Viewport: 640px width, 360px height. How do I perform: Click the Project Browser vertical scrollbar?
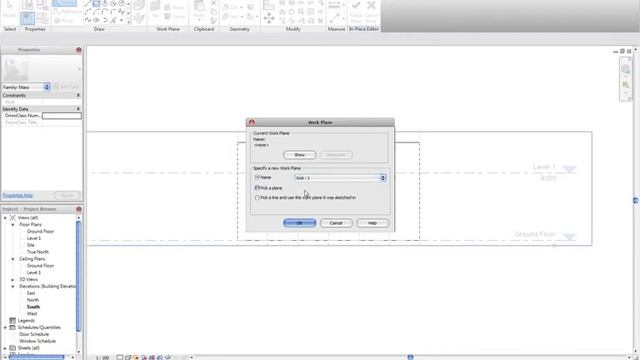tap(79, 276)
